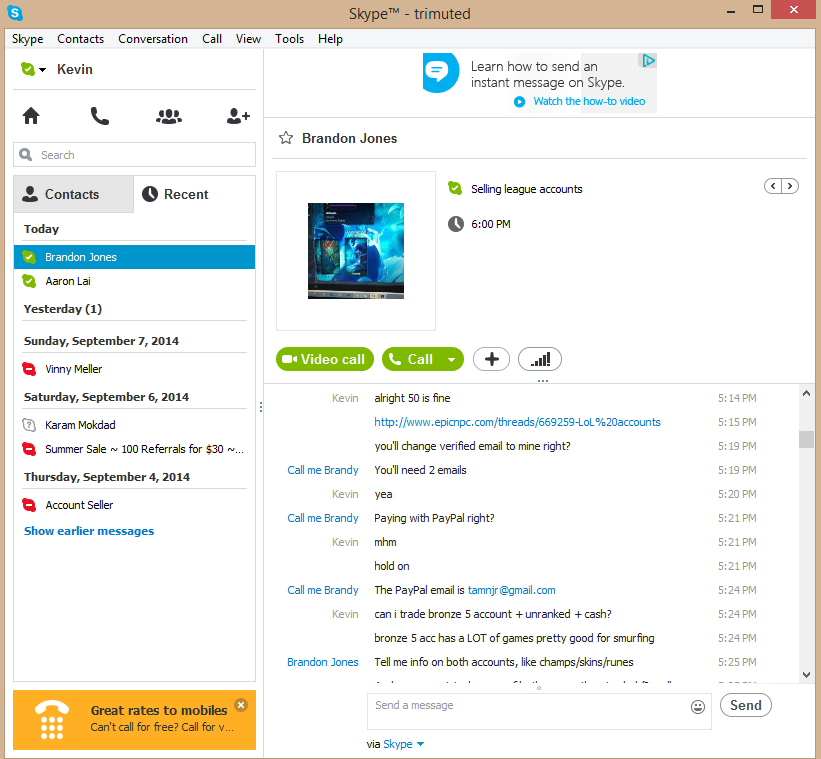The height and width of the screenshot is (759, 821).
Task: Open the Contacts menu
Action: pos(81,39)
